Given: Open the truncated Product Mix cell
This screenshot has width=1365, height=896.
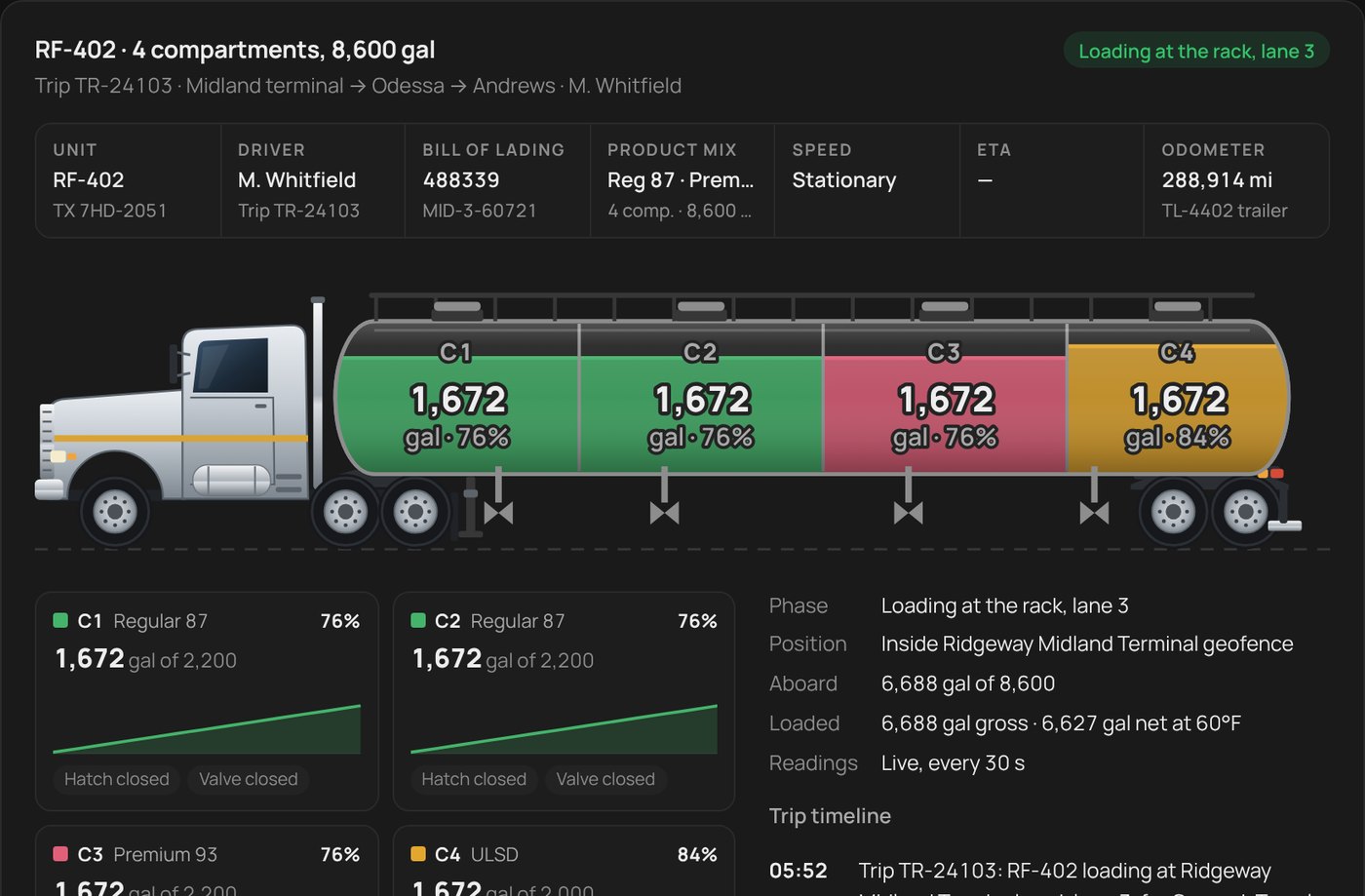Looking at the screenshot, I should (682, 180).
